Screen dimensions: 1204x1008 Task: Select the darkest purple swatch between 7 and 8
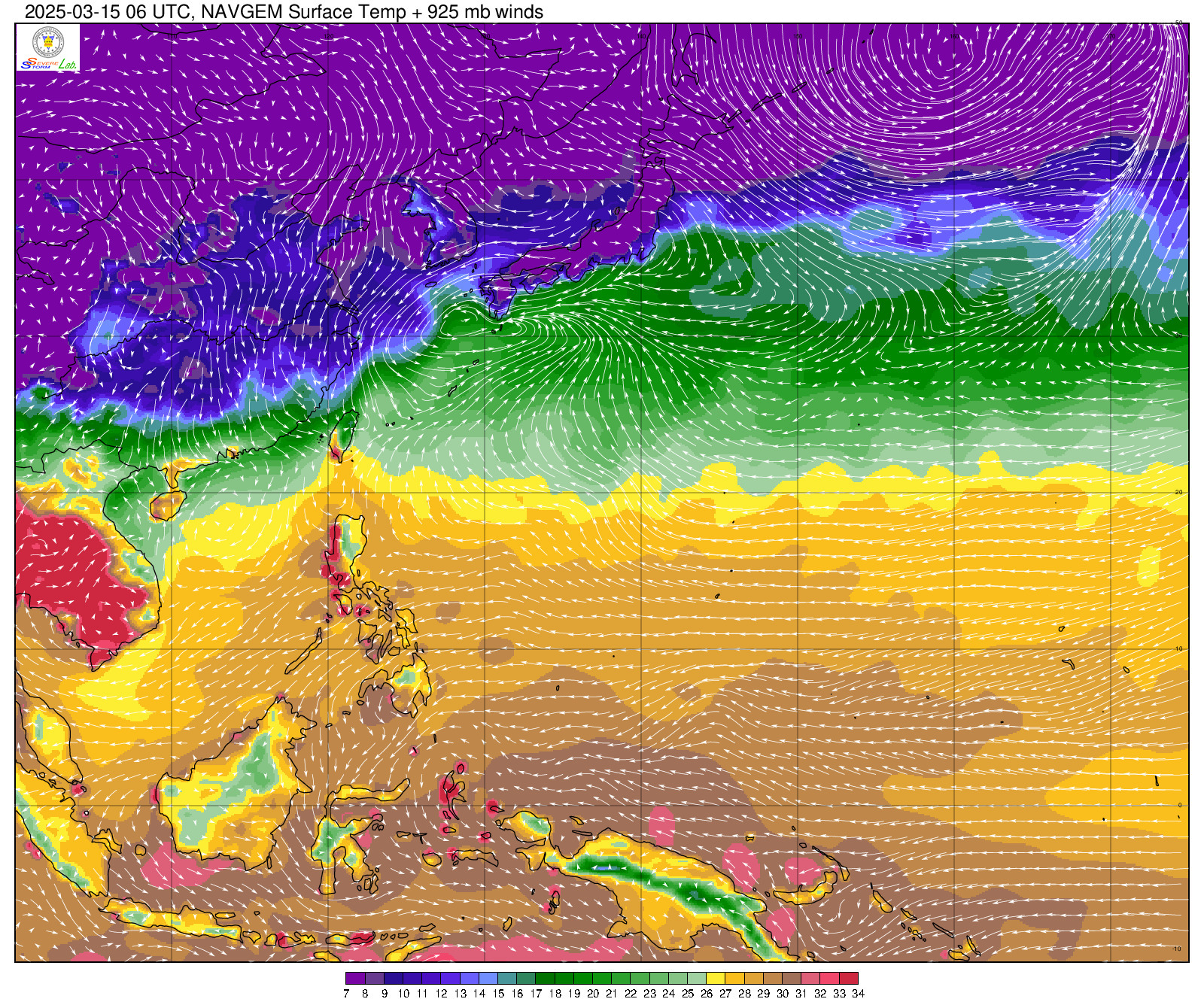[355, 979]
